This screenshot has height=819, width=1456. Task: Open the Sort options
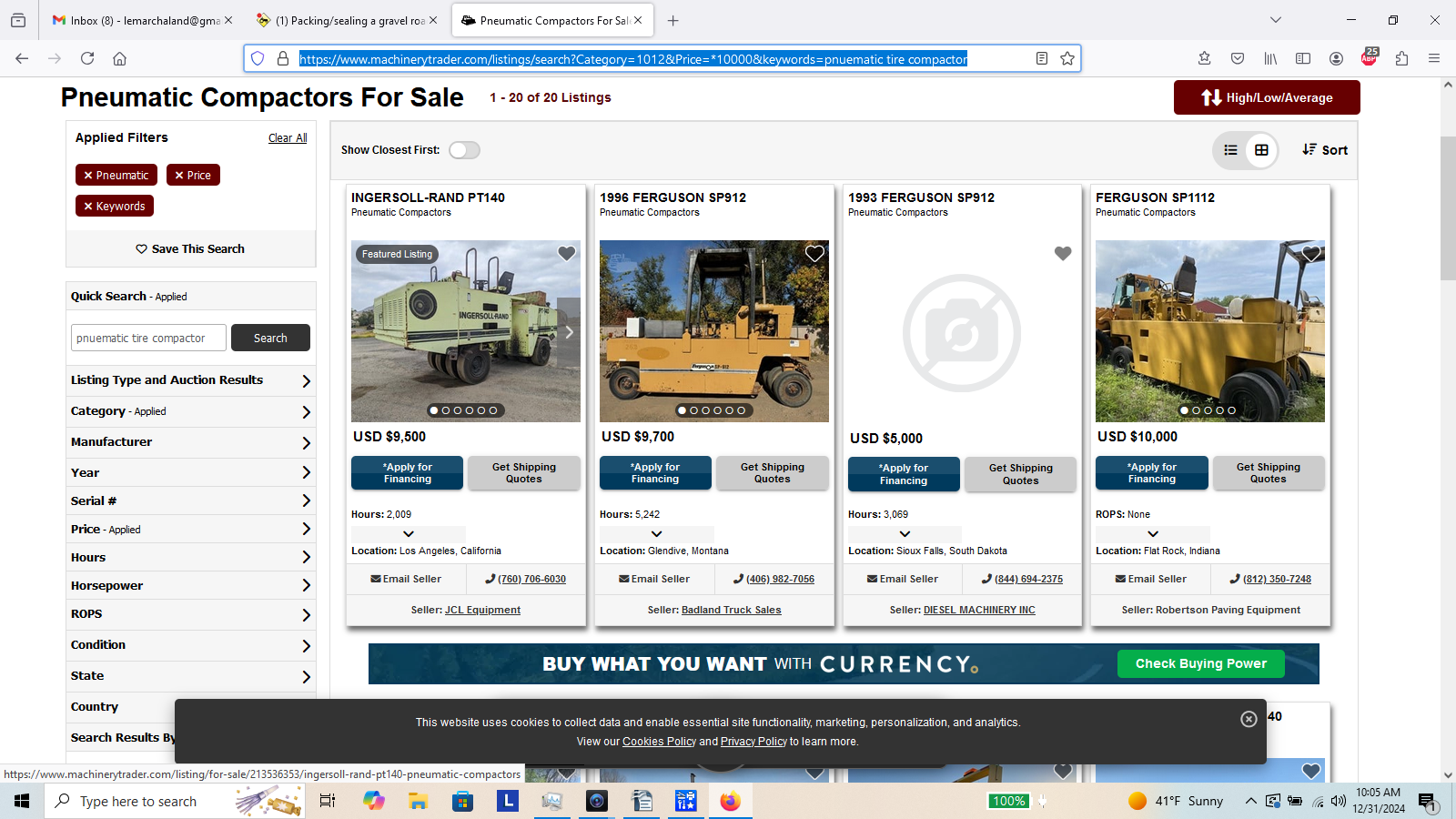[1325, 150]
